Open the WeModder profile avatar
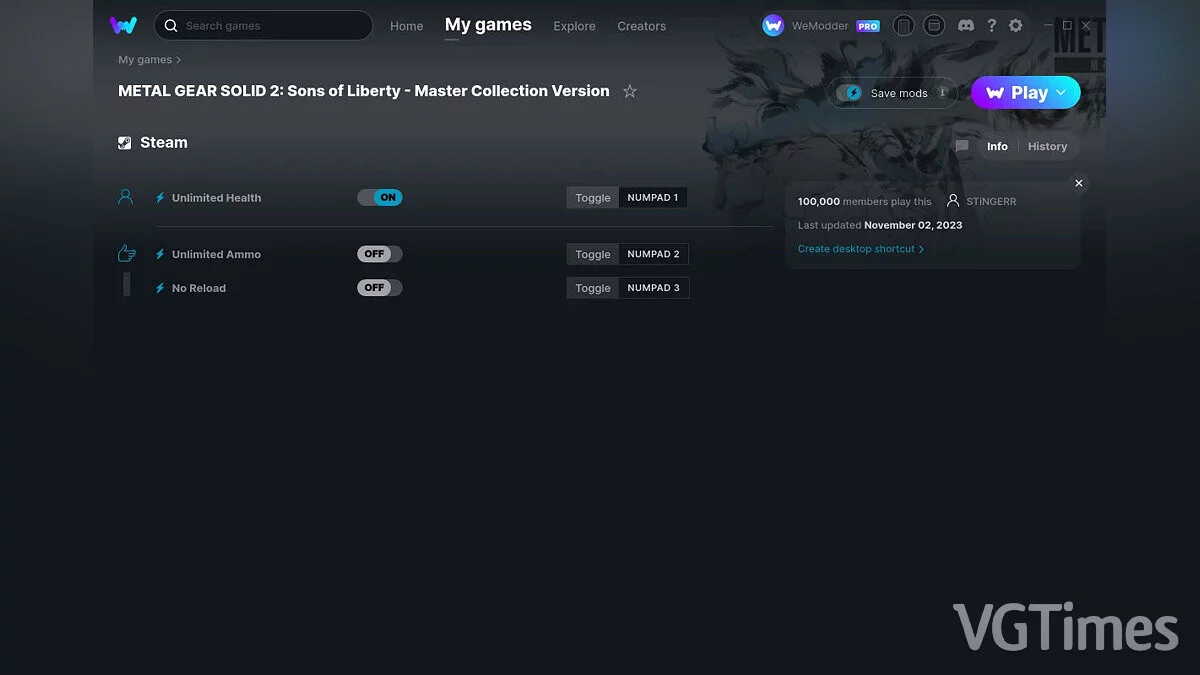The width and height of the screenshot is (1200, 675). [773, 26]
